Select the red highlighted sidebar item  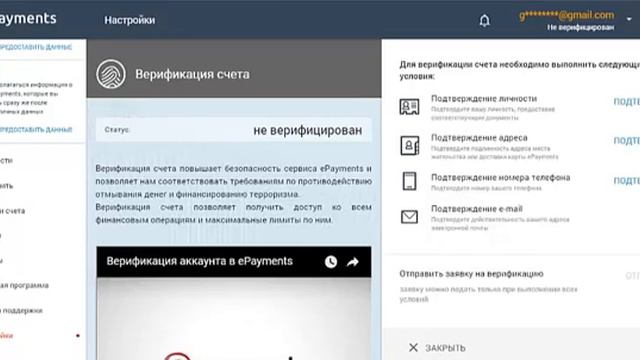[x=7, y=336]
